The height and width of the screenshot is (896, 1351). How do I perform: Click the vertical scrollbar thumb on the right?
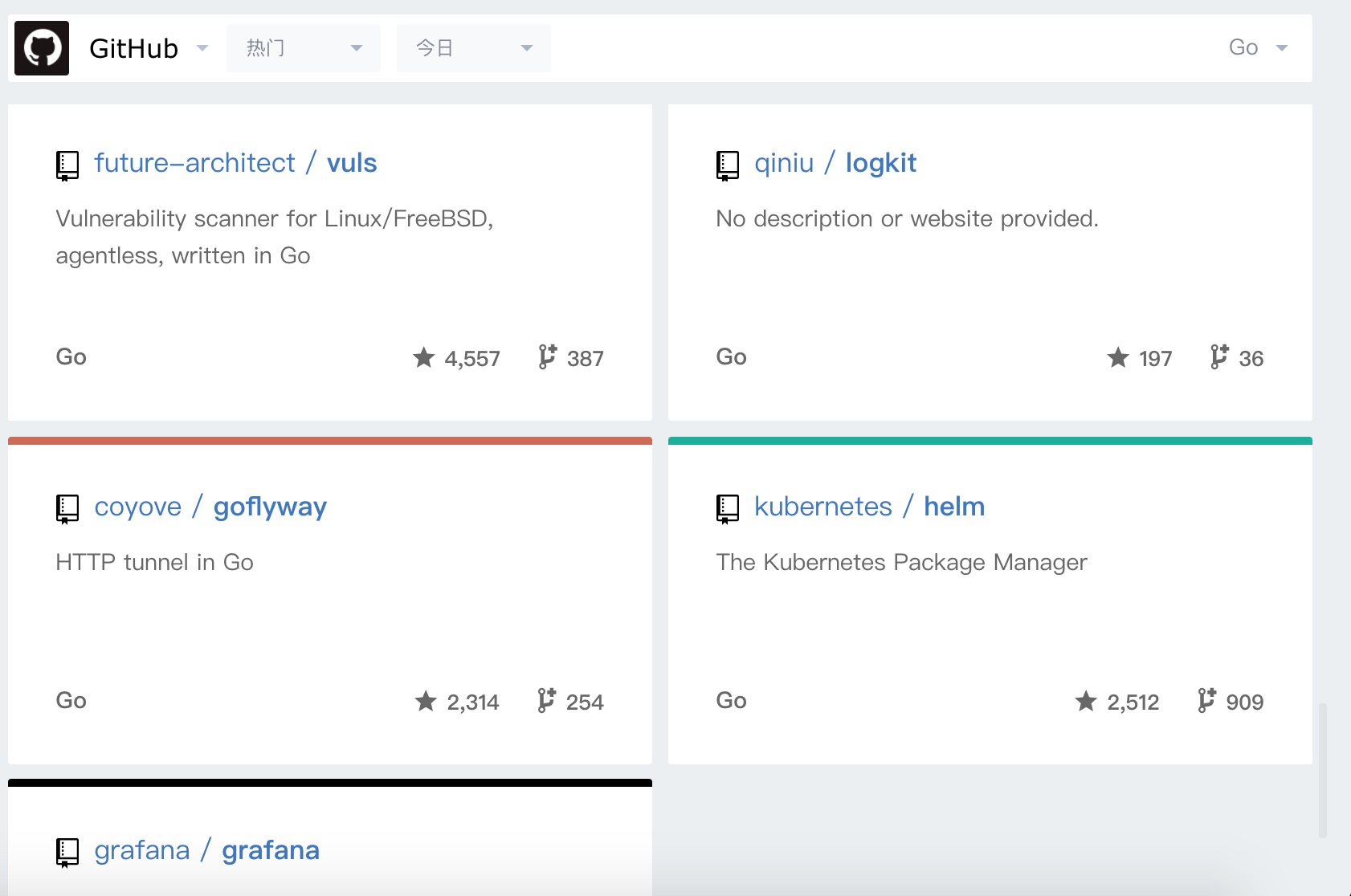pyautogui.click(x=1323, y=771)
